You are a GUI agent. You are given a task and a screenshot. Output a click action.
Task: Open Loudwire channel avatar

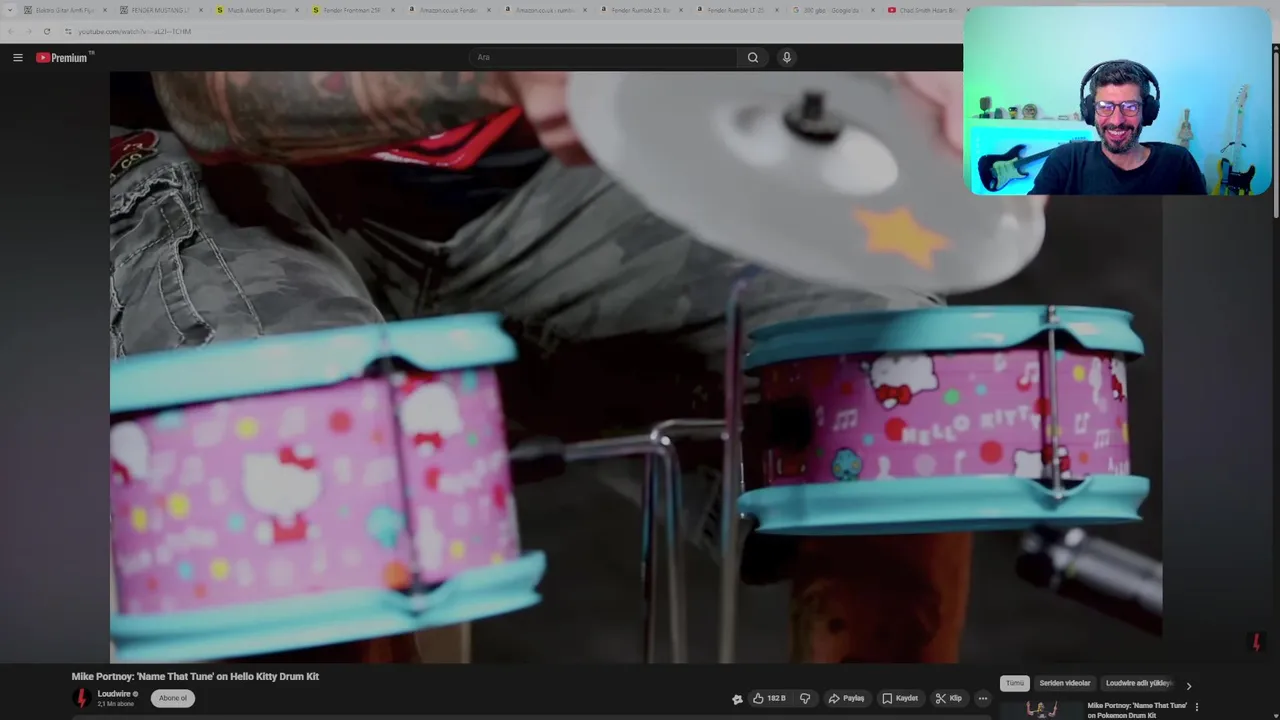82,698
